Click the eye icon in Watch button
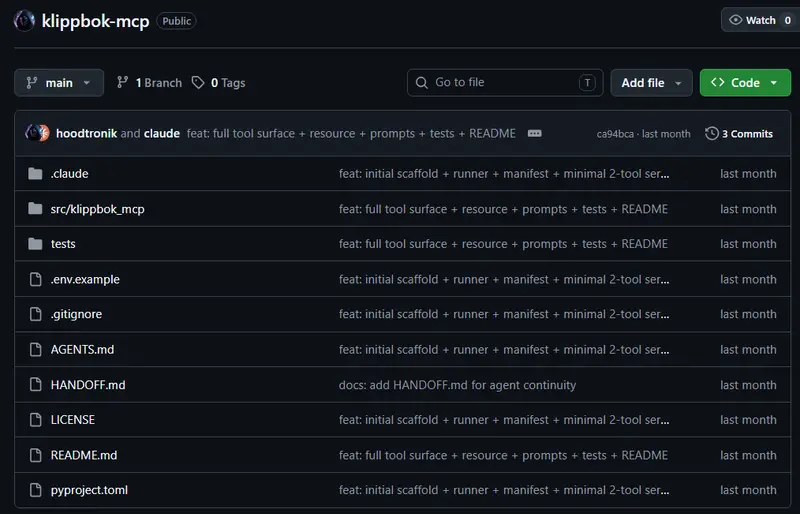The width and height of the screenshot is (800, 514). click(x=735, y=20)
